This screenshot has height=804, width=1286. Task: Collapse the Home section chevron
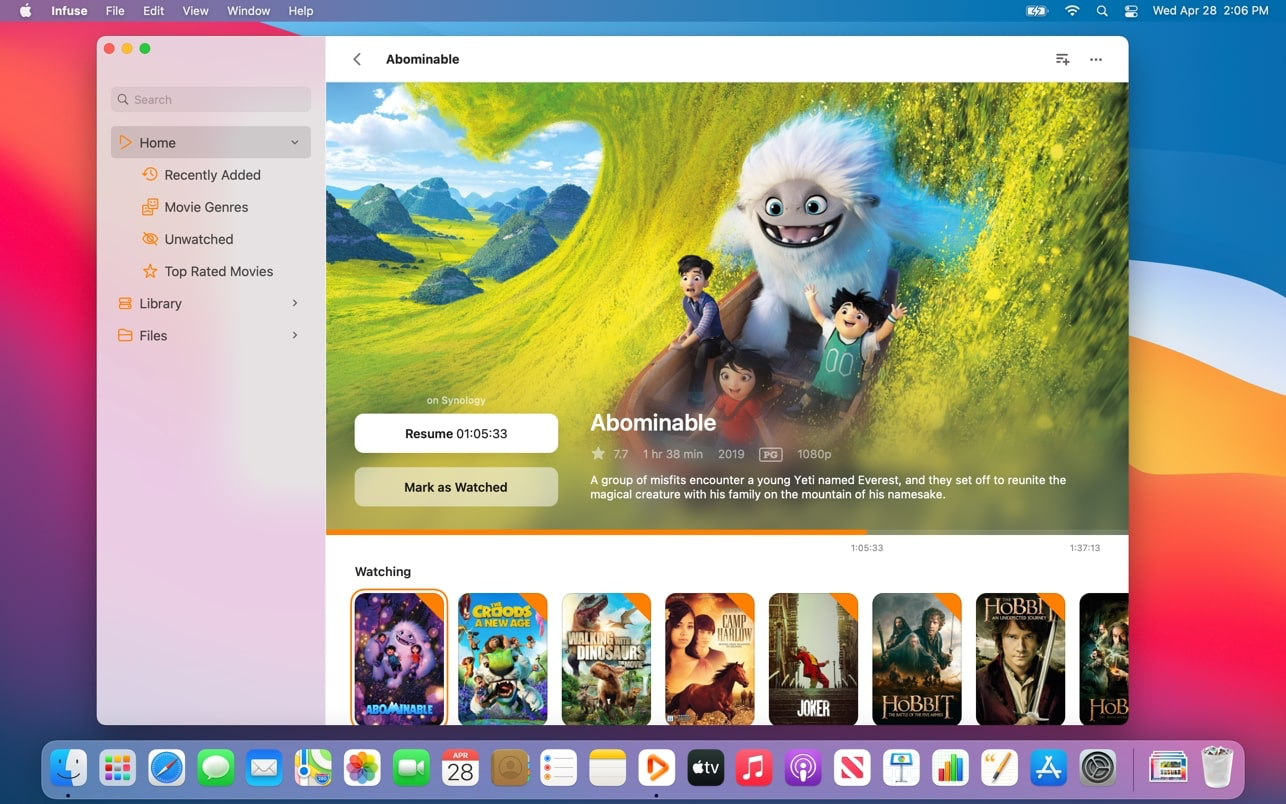[295, 142]
